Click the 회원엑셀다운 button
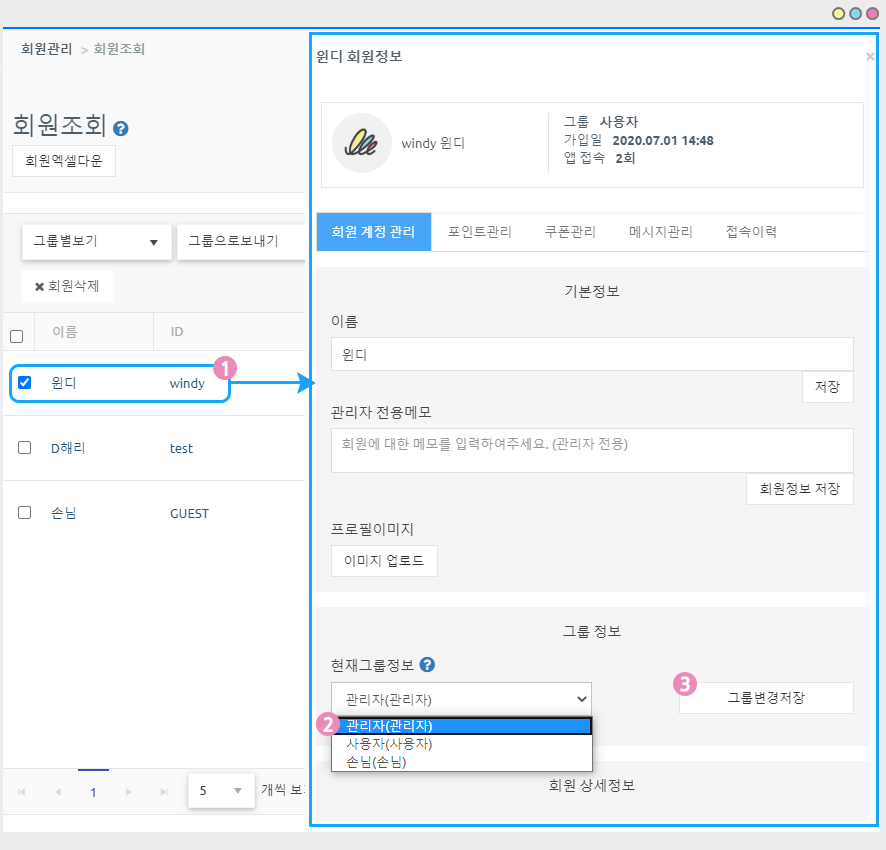The image size is (886, 850). click(64, 160)
